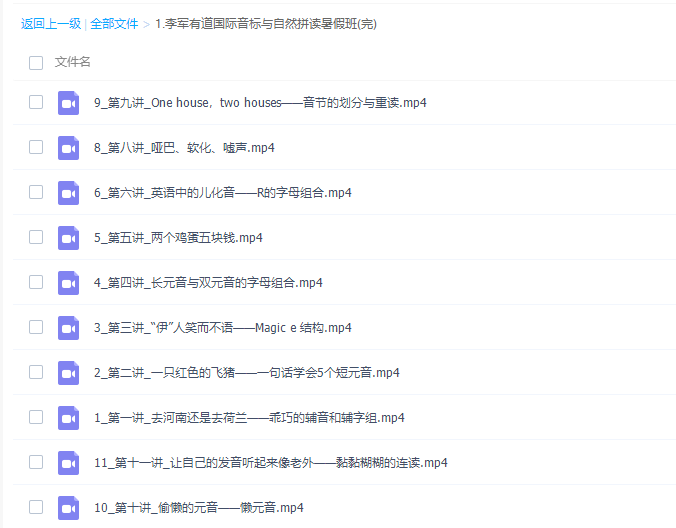This screenshot has height=528, width=676.
Task: Open 全部文件 breadcrumb link
Action: (x=114, y=23)
